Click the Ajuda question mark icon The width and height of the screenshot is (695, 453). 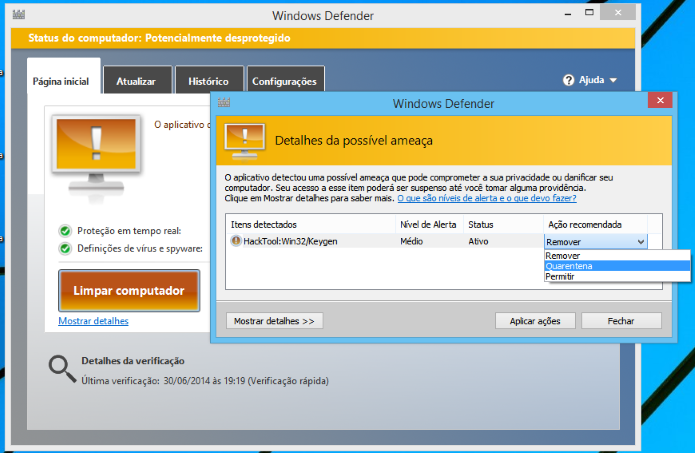coord(568,80)
